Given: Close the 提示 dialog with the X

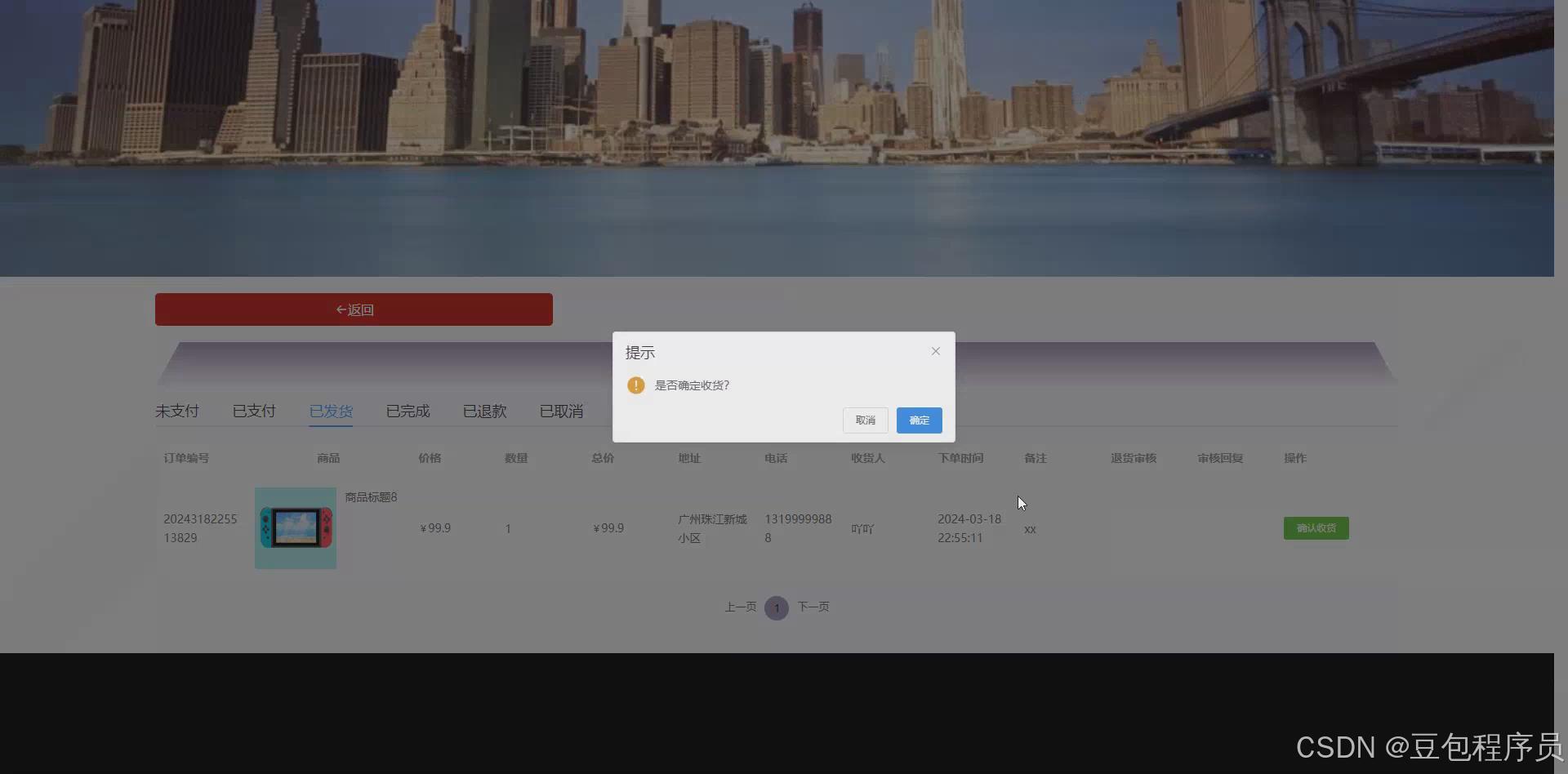Looking at the screenshot, I should point(936,351).
